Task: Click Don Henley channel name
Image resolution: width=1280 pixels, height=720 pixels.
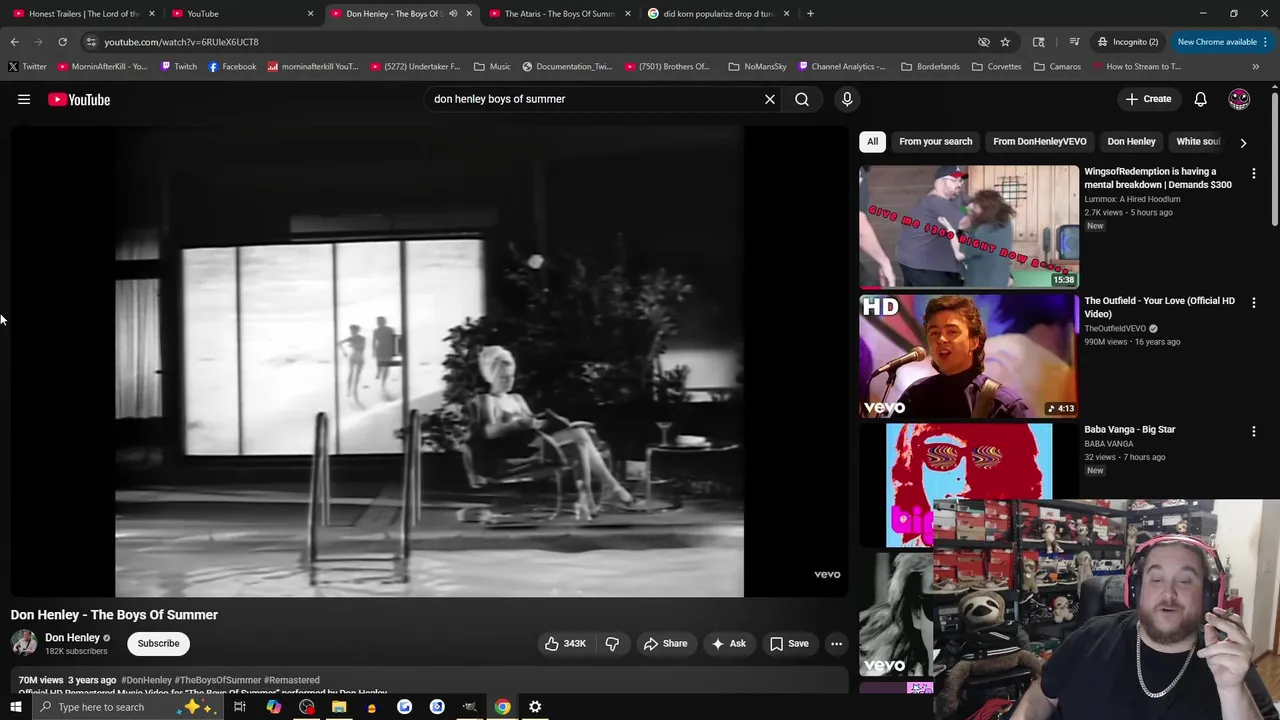Action: tap(72, 637)
